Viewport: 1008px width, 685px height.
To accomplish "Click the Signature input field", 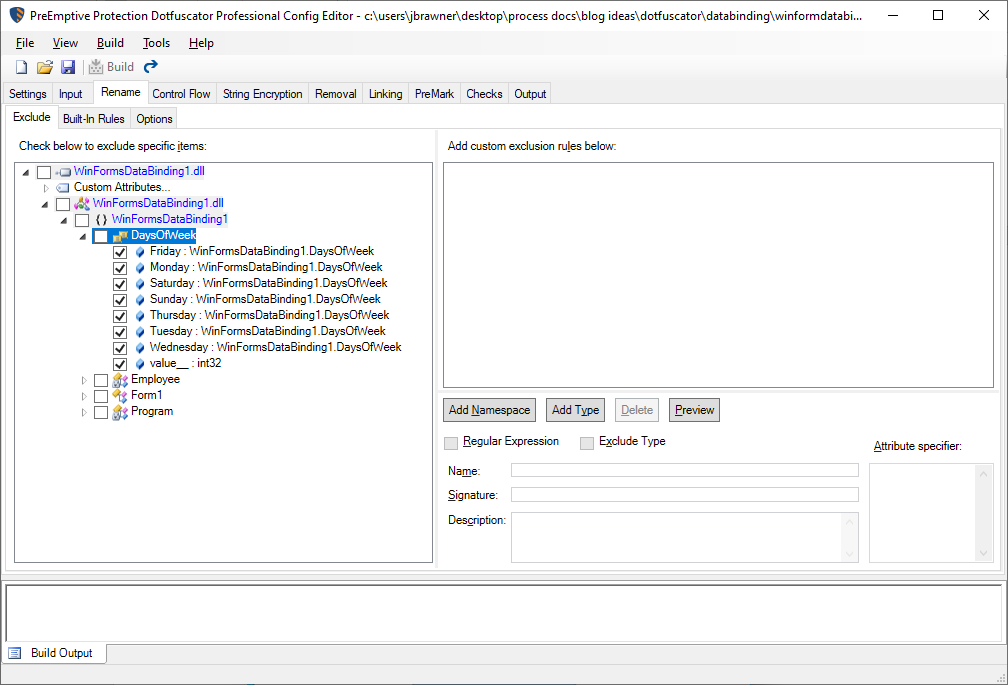I will point(685,494).
